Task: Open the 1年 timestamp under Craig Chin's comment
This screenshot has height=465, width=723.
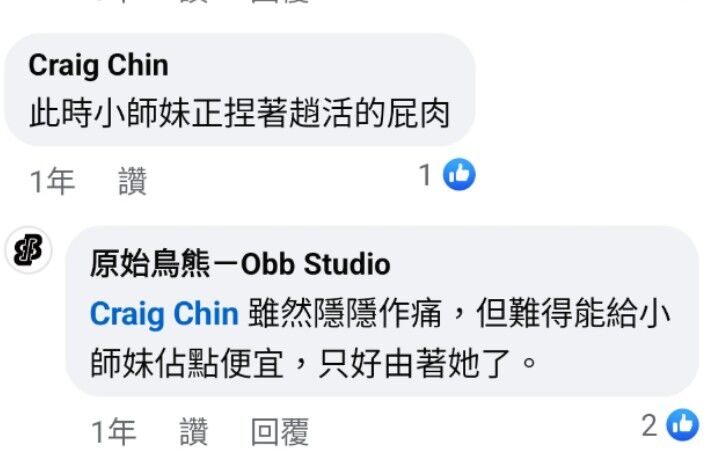Action: (52, 181)
